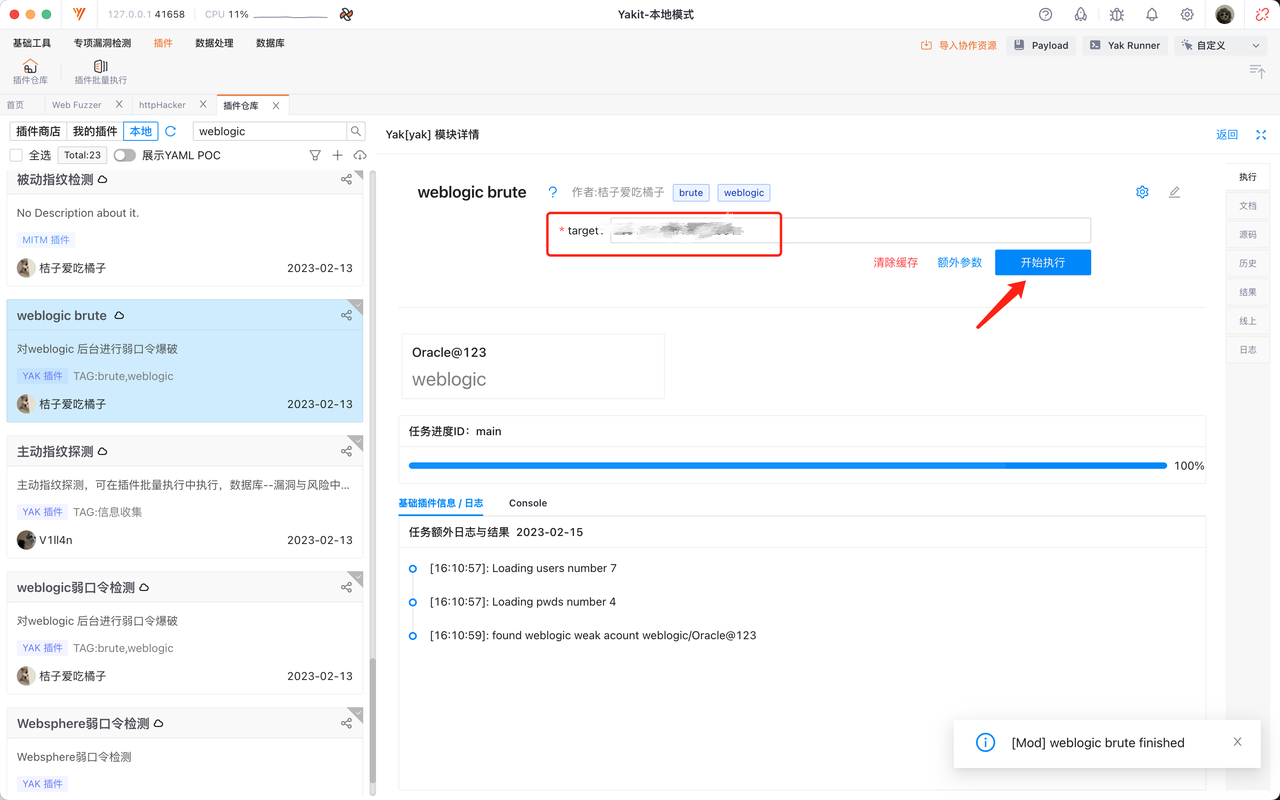Open the 基础工具 menu
Image resolution: width=1280 pixels, height=800 pixels.
[x=32, y=43]
